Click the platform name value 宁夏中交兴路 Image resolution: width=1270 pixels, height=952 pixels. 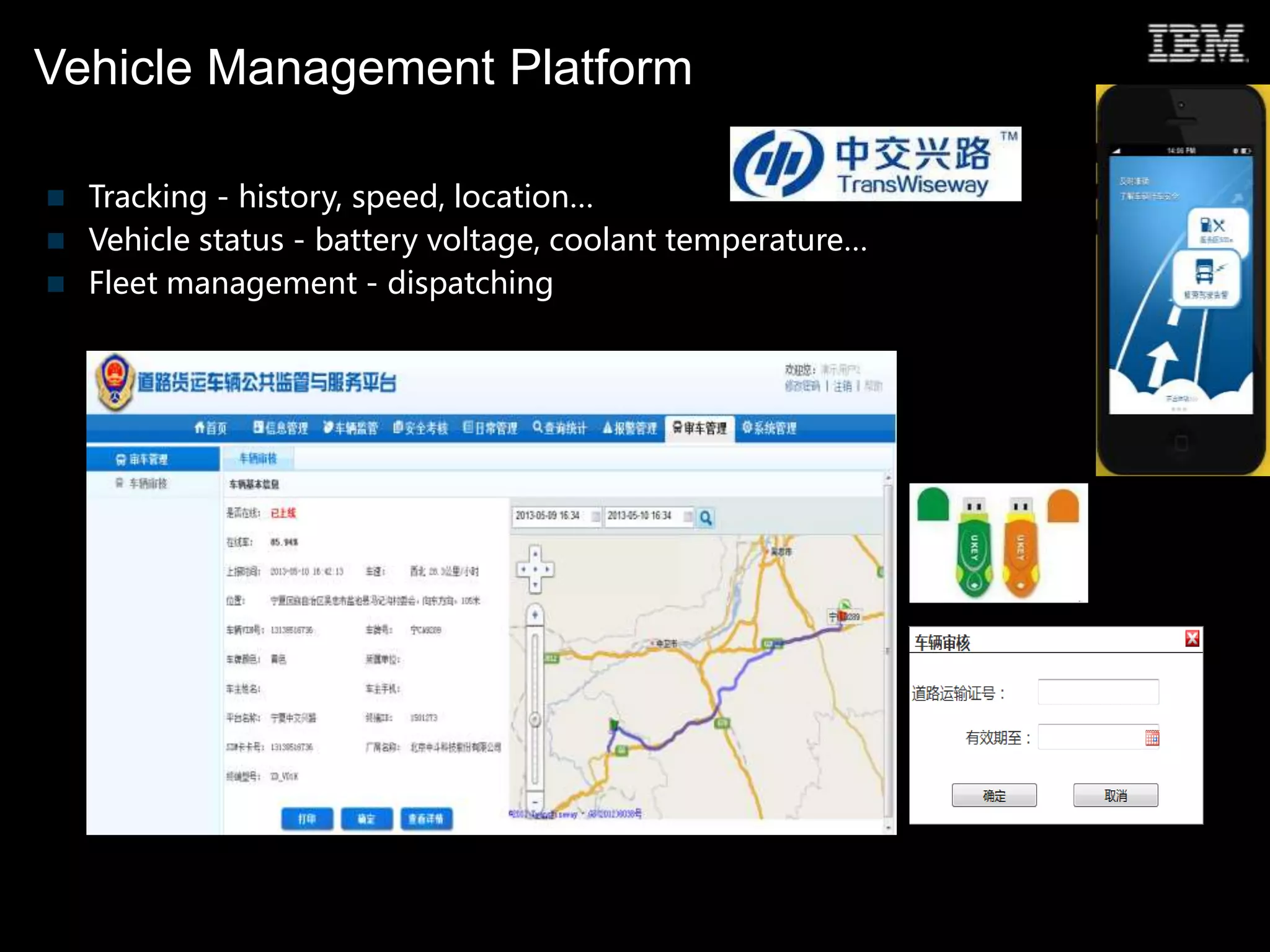tap(293, 718)
